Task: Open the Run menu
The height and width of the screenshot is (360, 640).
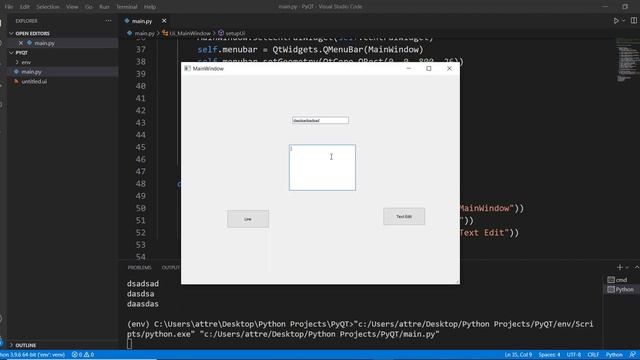Action: 104,7
